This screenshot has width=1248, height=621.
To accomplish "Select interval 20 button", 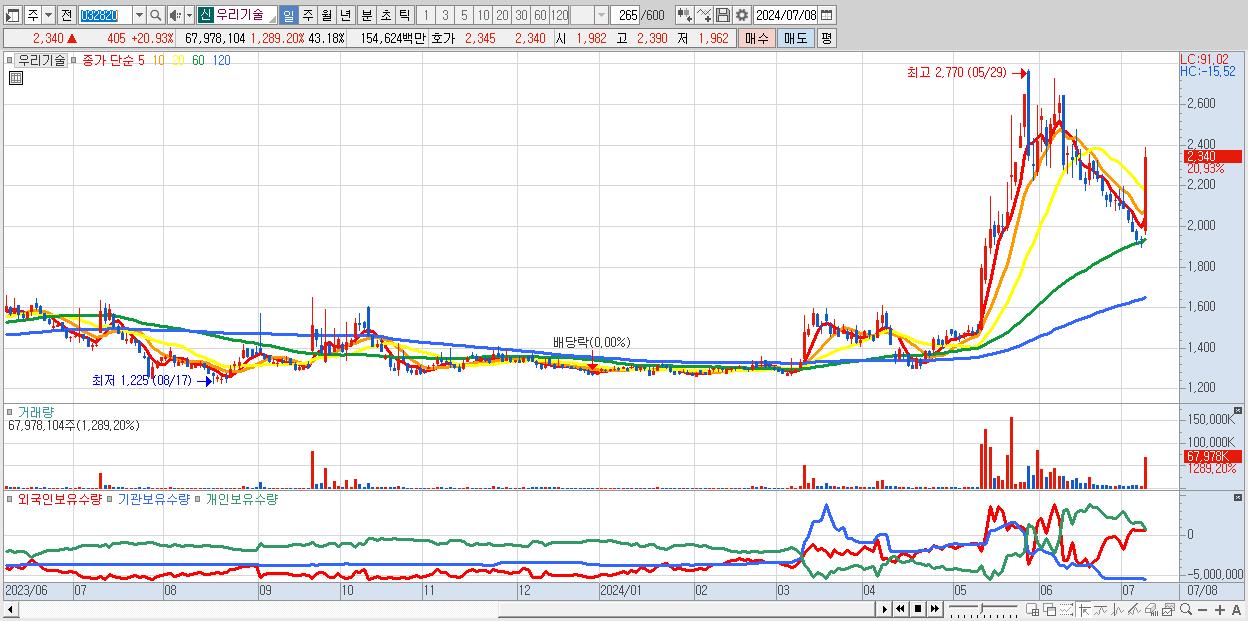I will (x=502, y=15).
